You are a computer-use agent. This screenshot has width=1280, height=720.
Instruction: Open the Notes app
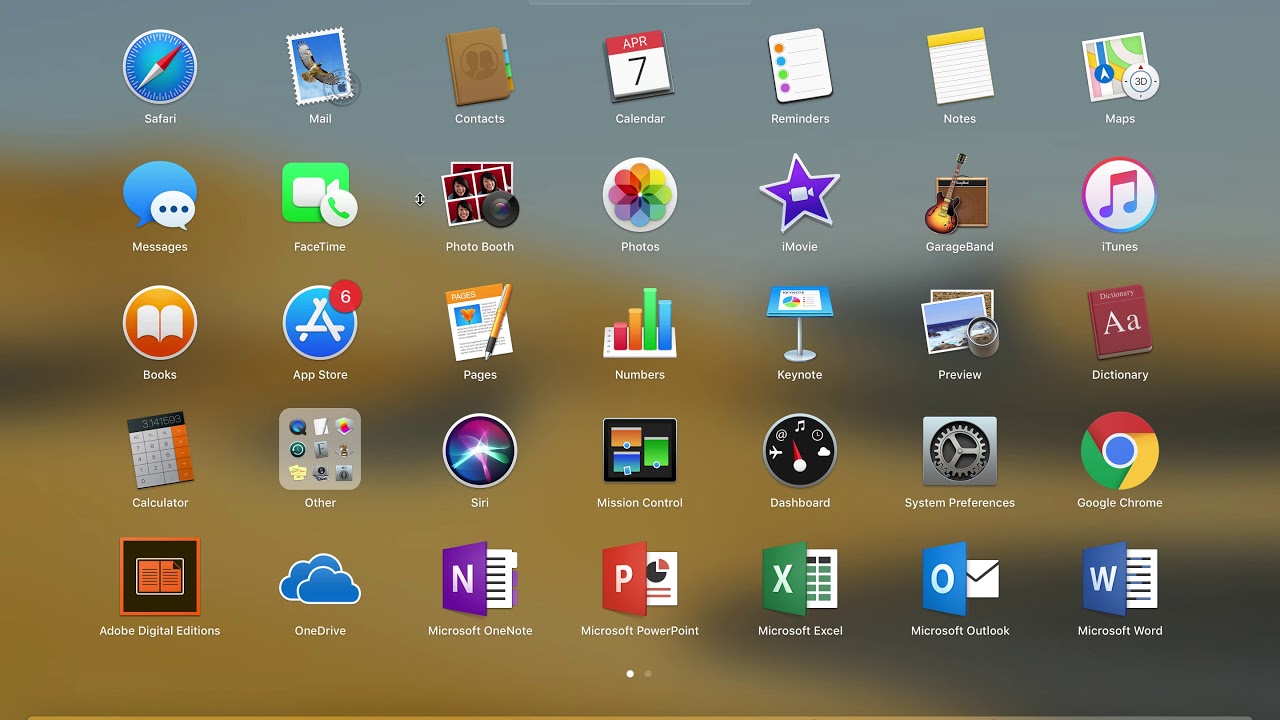[960, 67]
